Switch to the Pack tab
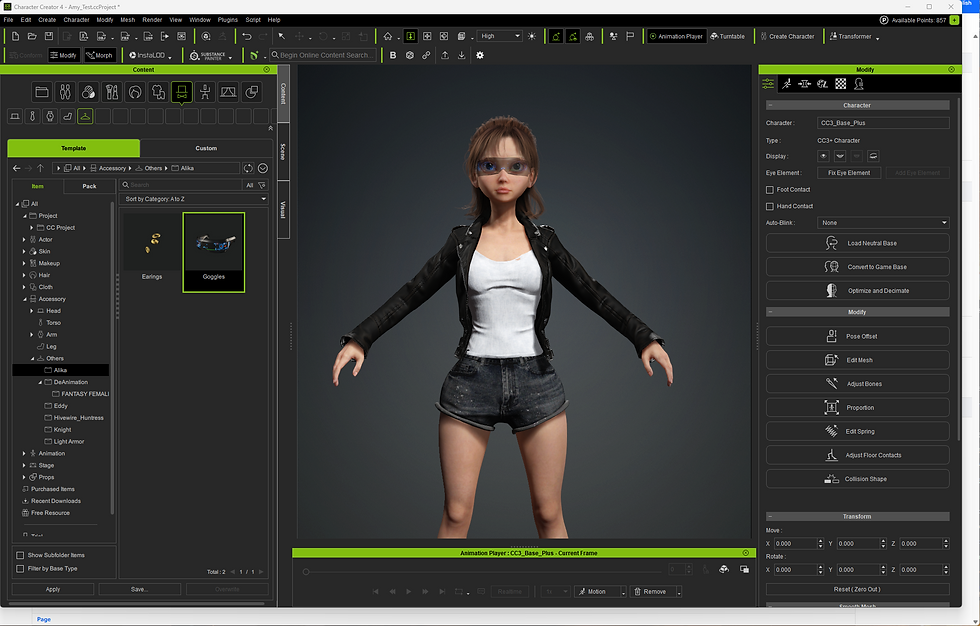 pos(89,186)
